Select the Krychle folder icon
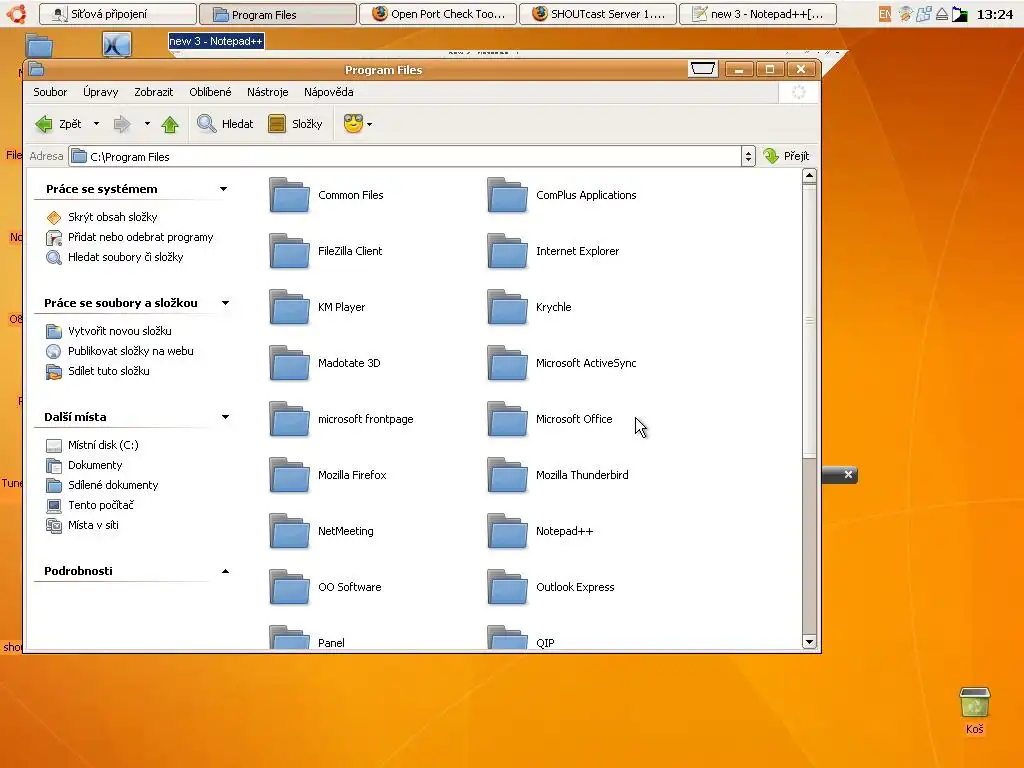The width and height of the screenshot is (1024, 768). (507, 307)
